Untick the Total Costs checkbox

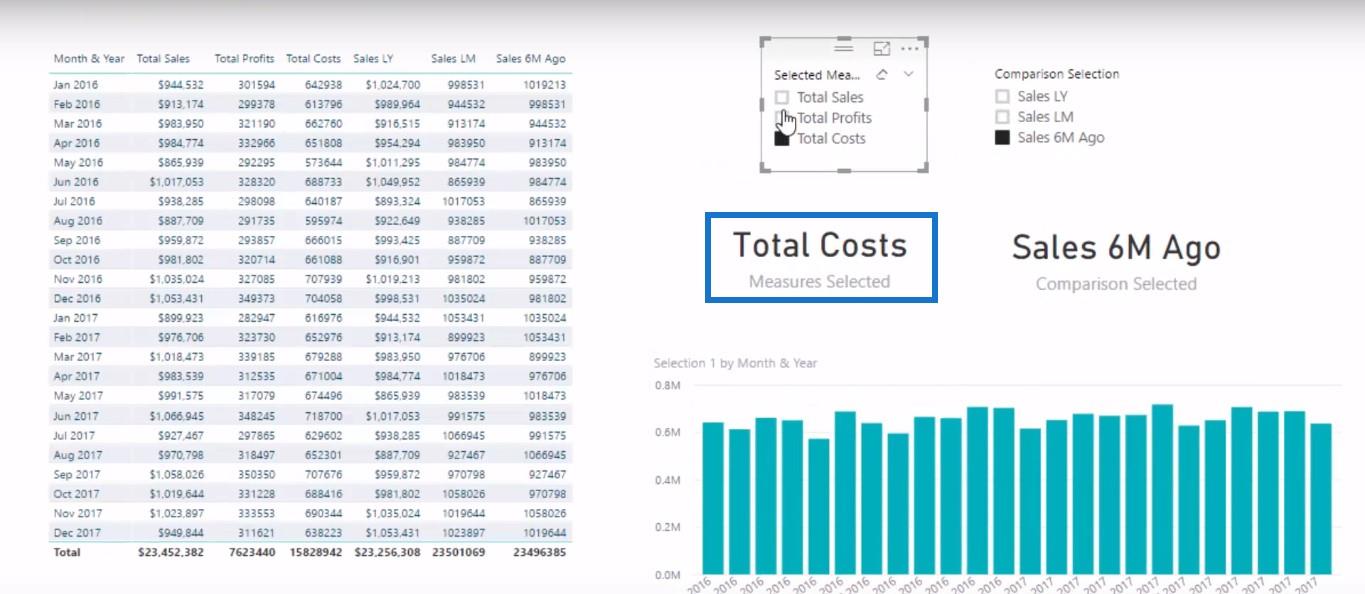[782, 139]
